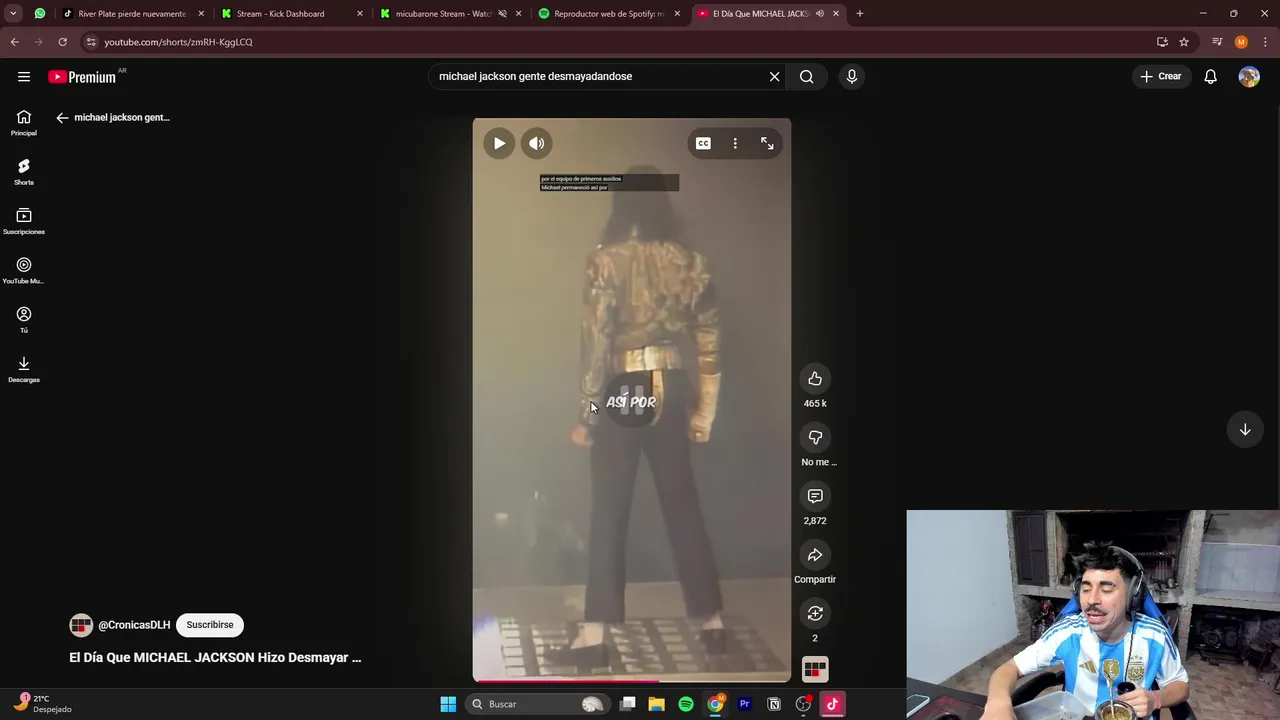This screenshot has width=1280, height=720.
Task: Bookmark this page with the star
Action: (x=1184, y=42)
